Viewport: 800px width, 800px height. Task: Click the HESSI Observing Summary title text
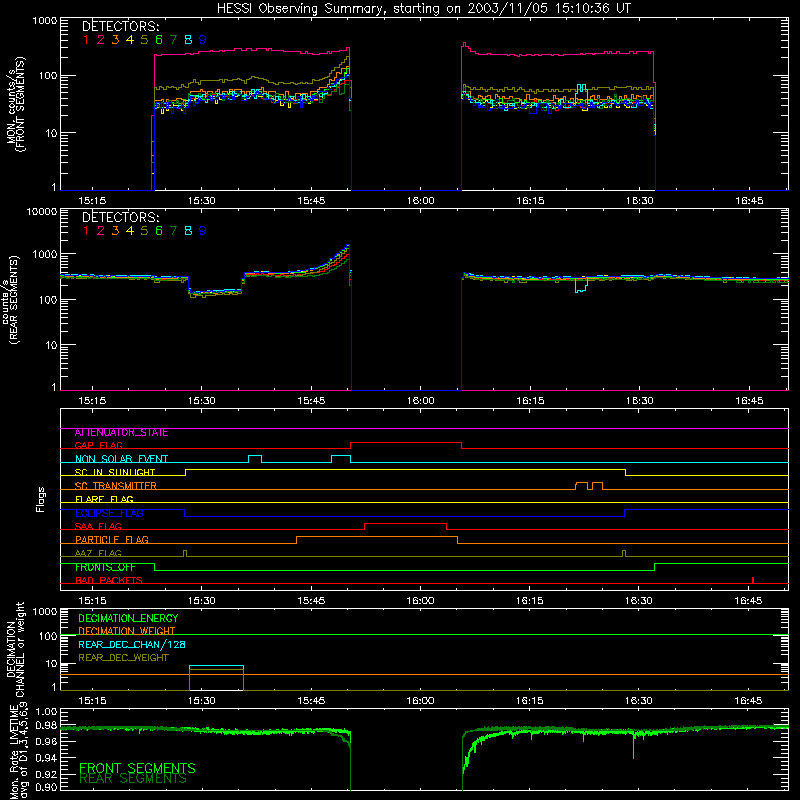click(x=423, y=9)
